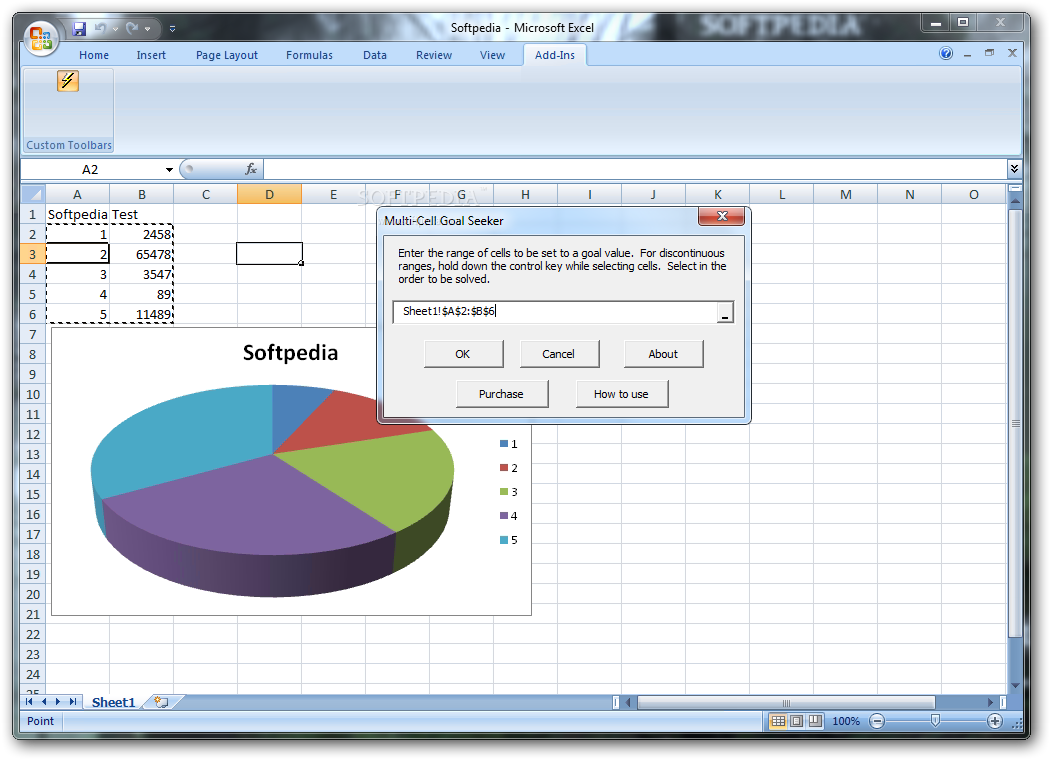Close the Multi-Cell Goal Seeker dialog

click(721, 216)
